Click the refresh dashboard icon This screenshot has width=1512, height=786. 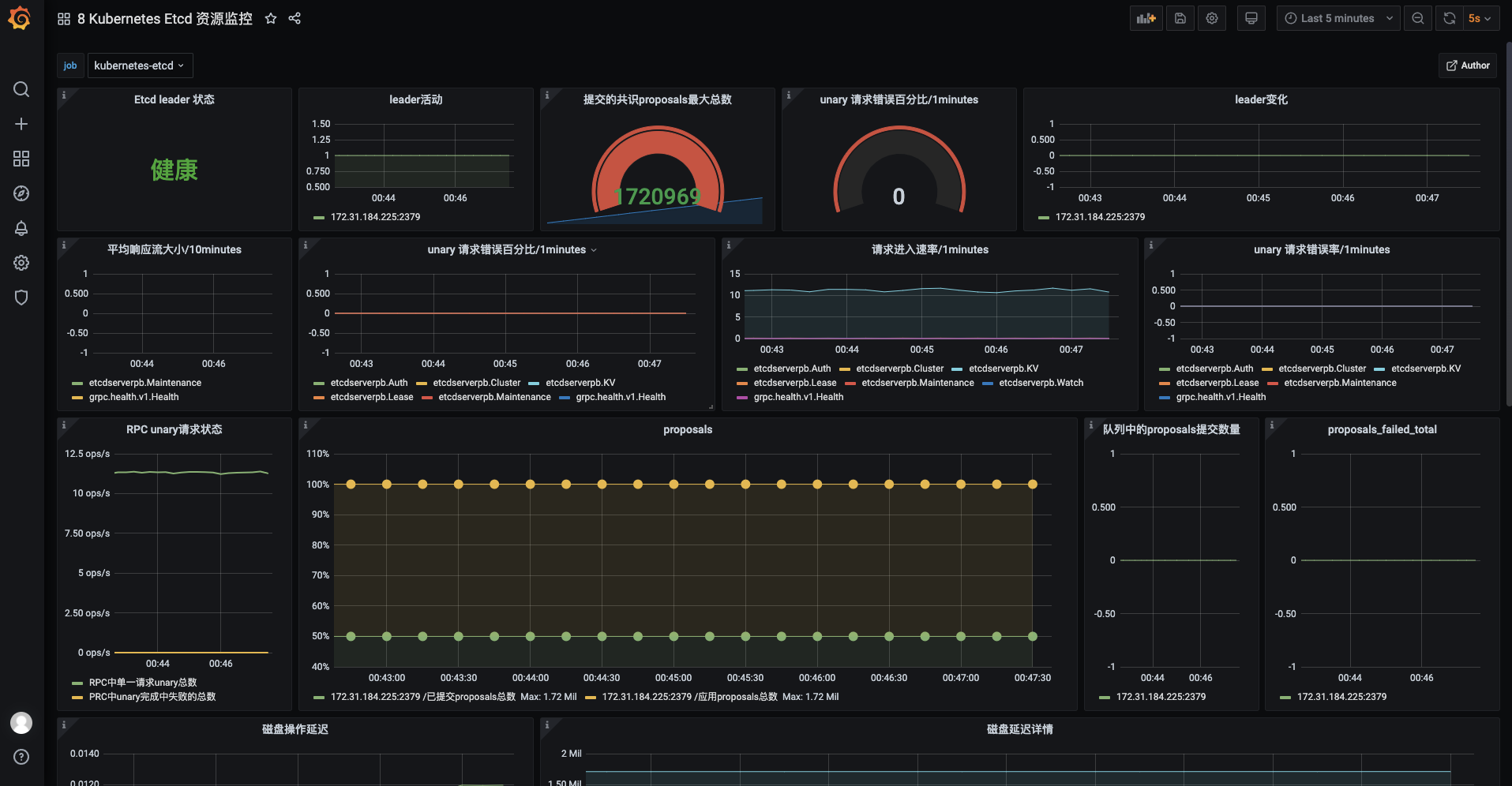point(1450,18)
